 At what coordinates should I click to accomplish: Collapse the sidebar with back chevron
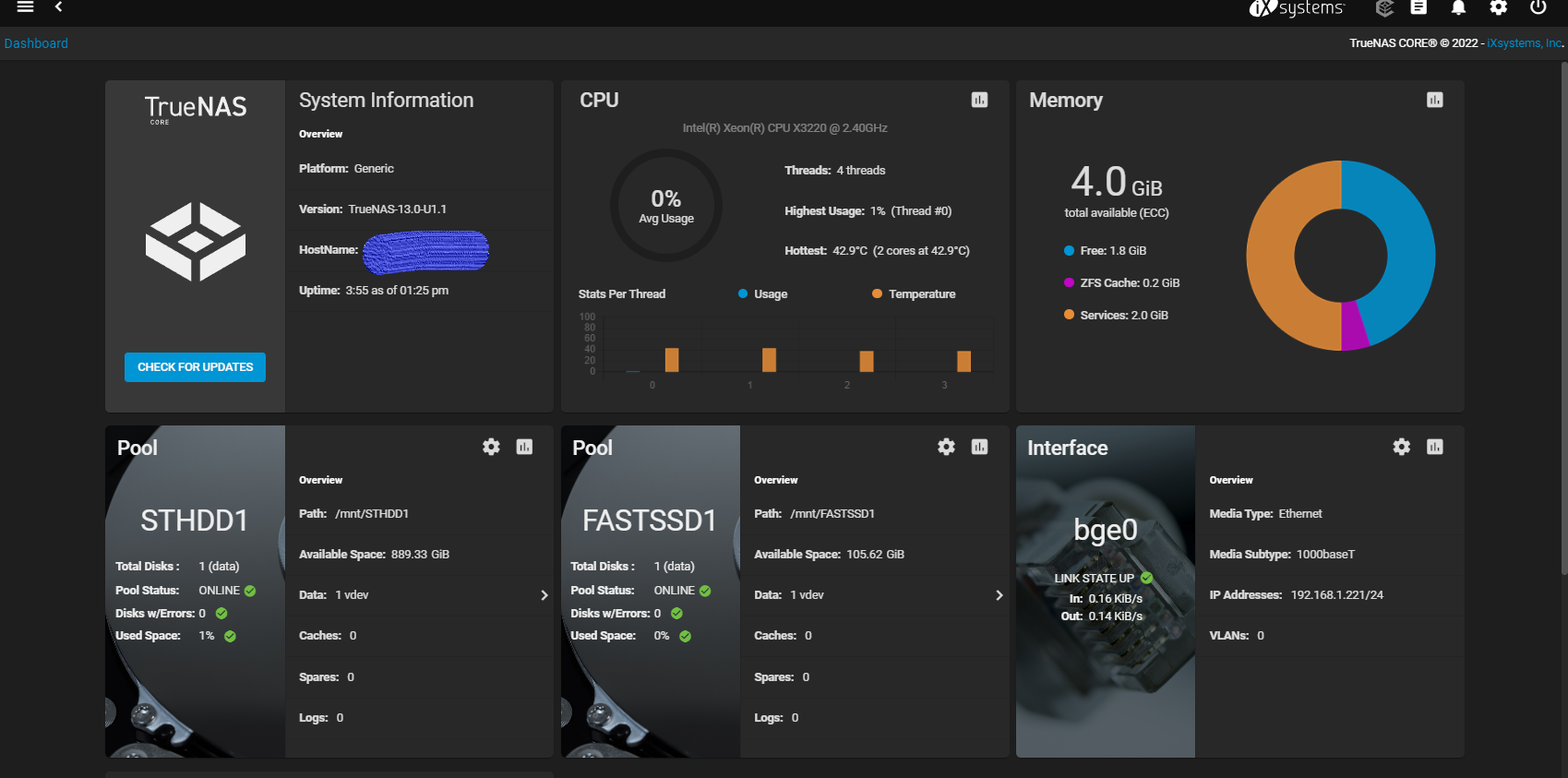point(59,7)
